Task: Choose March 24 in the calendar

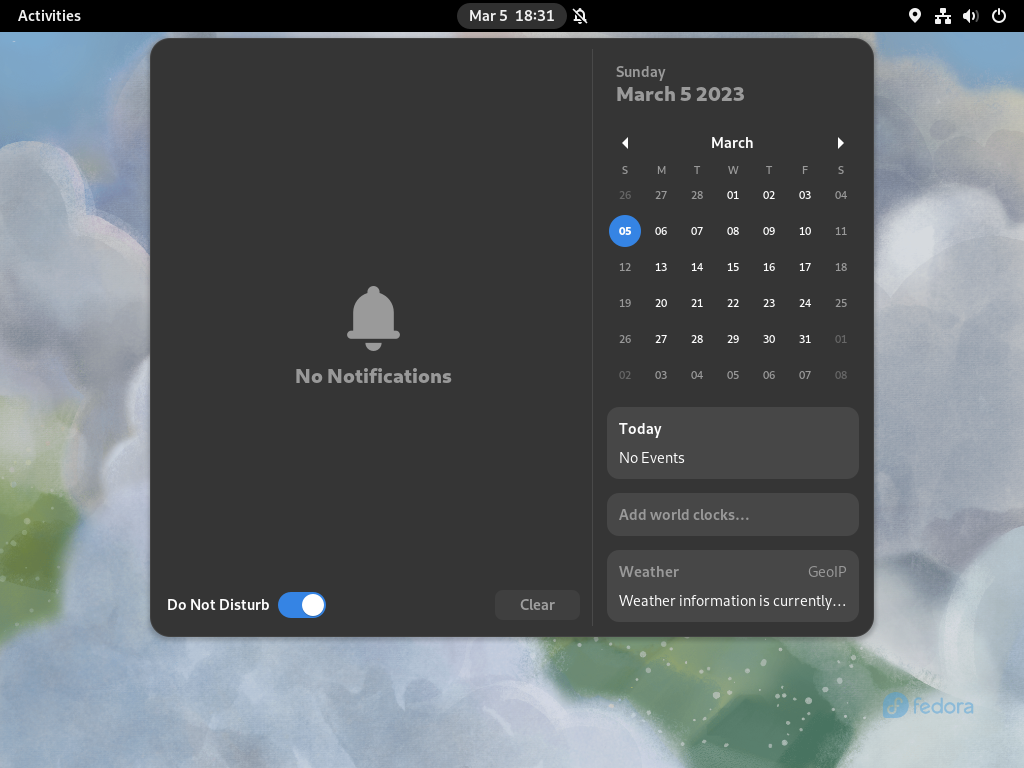Action: point(805,303)
